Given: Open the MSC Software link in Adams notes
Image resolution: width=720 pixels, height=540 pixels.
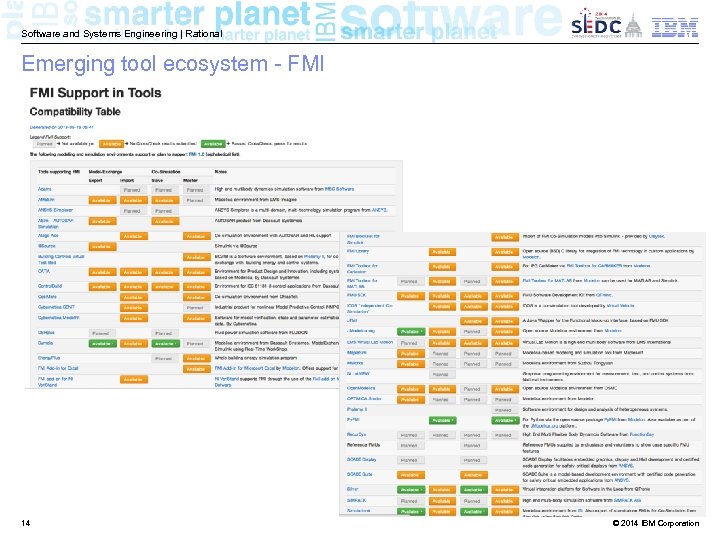Looking at the screenshot, I should click(339, 189).
